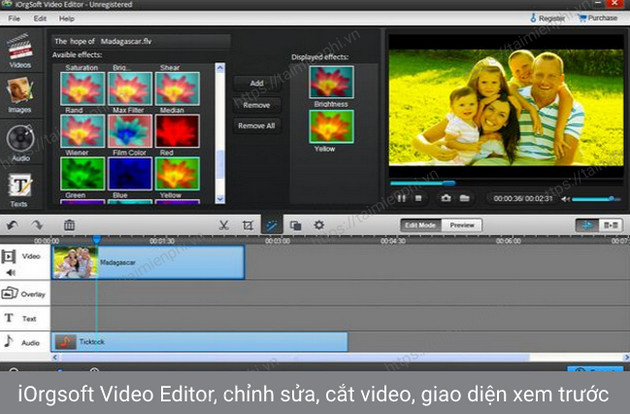Click the Purchase link
Screen dimensions: 630x414
[x=597, y=18]
